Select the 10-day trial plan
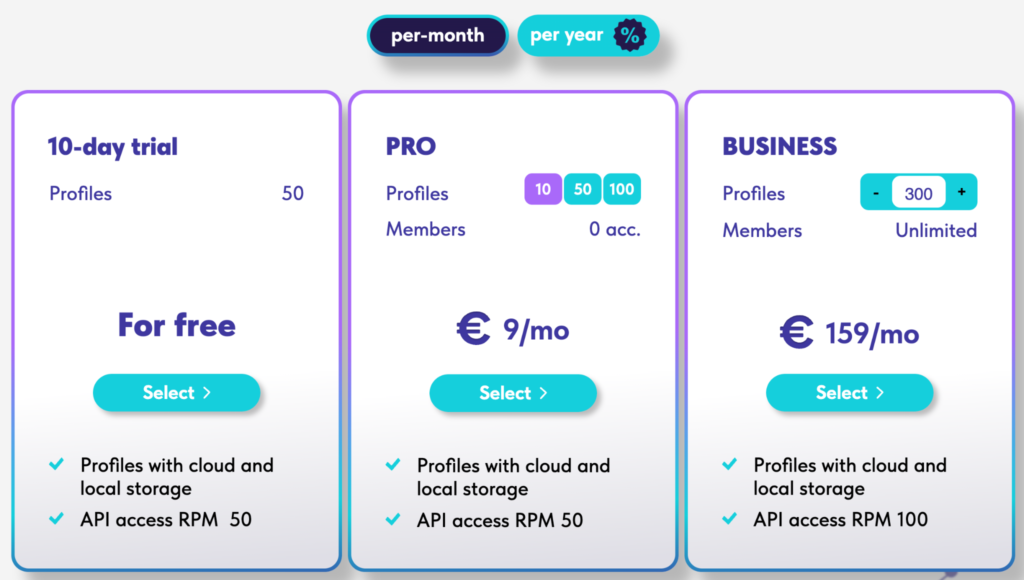 pyautogui.click(x=176, y=393)
